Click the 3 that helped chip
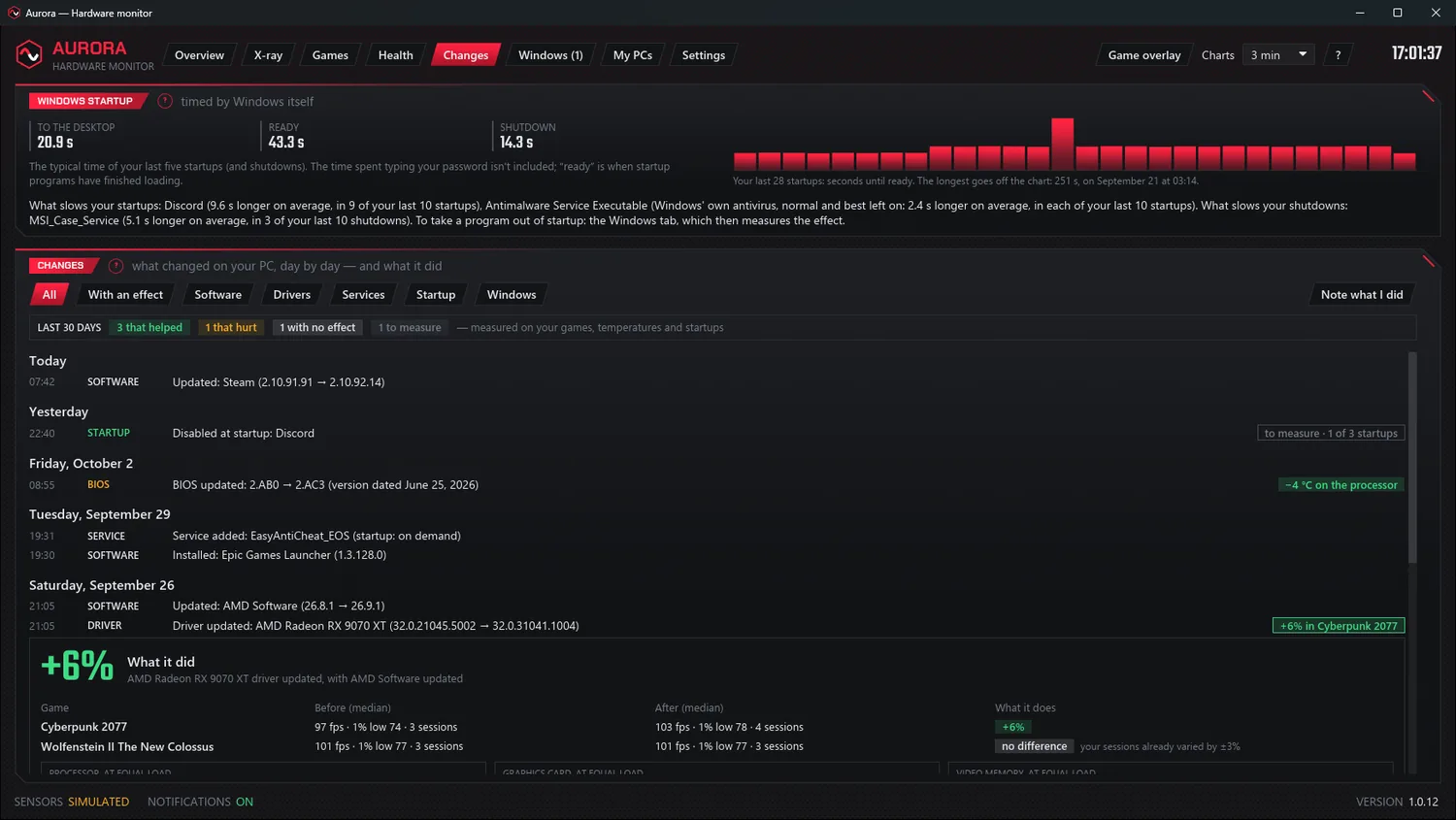The height and width of the screenshot is (820, 1456). pyautogui.click(x=149, y=328)
